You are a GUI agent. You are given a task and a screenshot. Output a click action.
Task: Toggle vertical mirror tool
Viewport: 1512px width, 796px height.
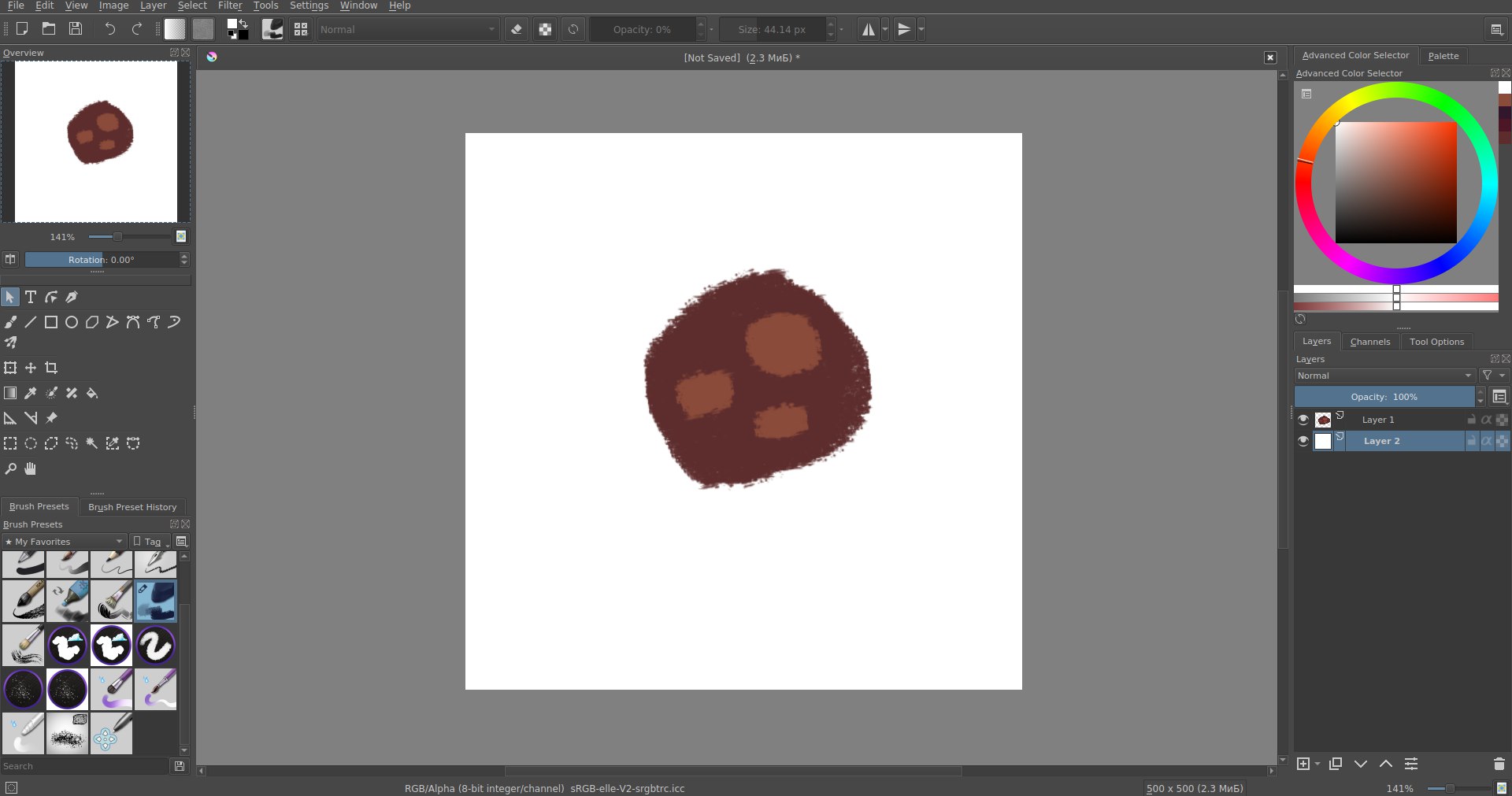coord(904,29)
